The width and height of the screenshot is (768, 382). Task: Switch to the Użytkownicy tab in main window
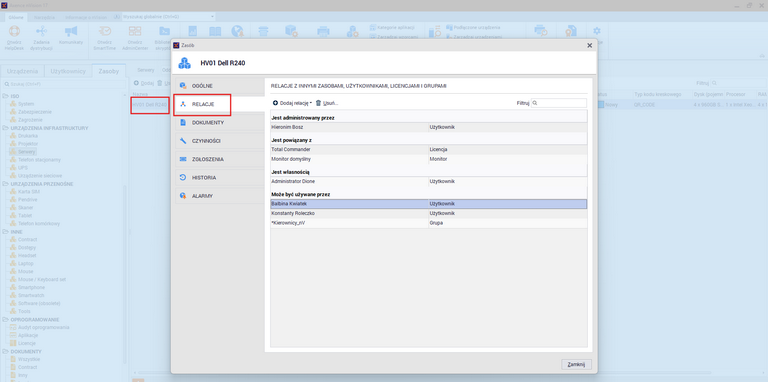[x=68, y=71]
